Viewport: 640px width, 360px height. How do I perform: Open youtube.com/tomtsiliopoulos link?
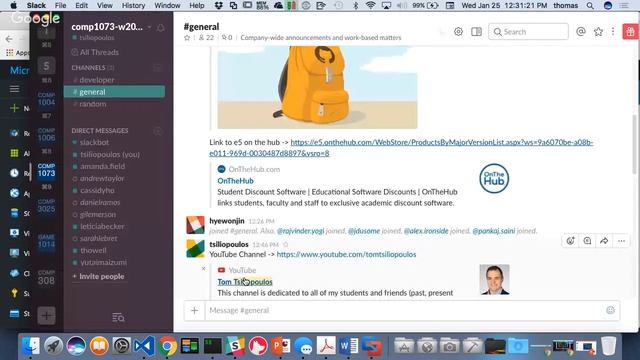tap(347, 254)
